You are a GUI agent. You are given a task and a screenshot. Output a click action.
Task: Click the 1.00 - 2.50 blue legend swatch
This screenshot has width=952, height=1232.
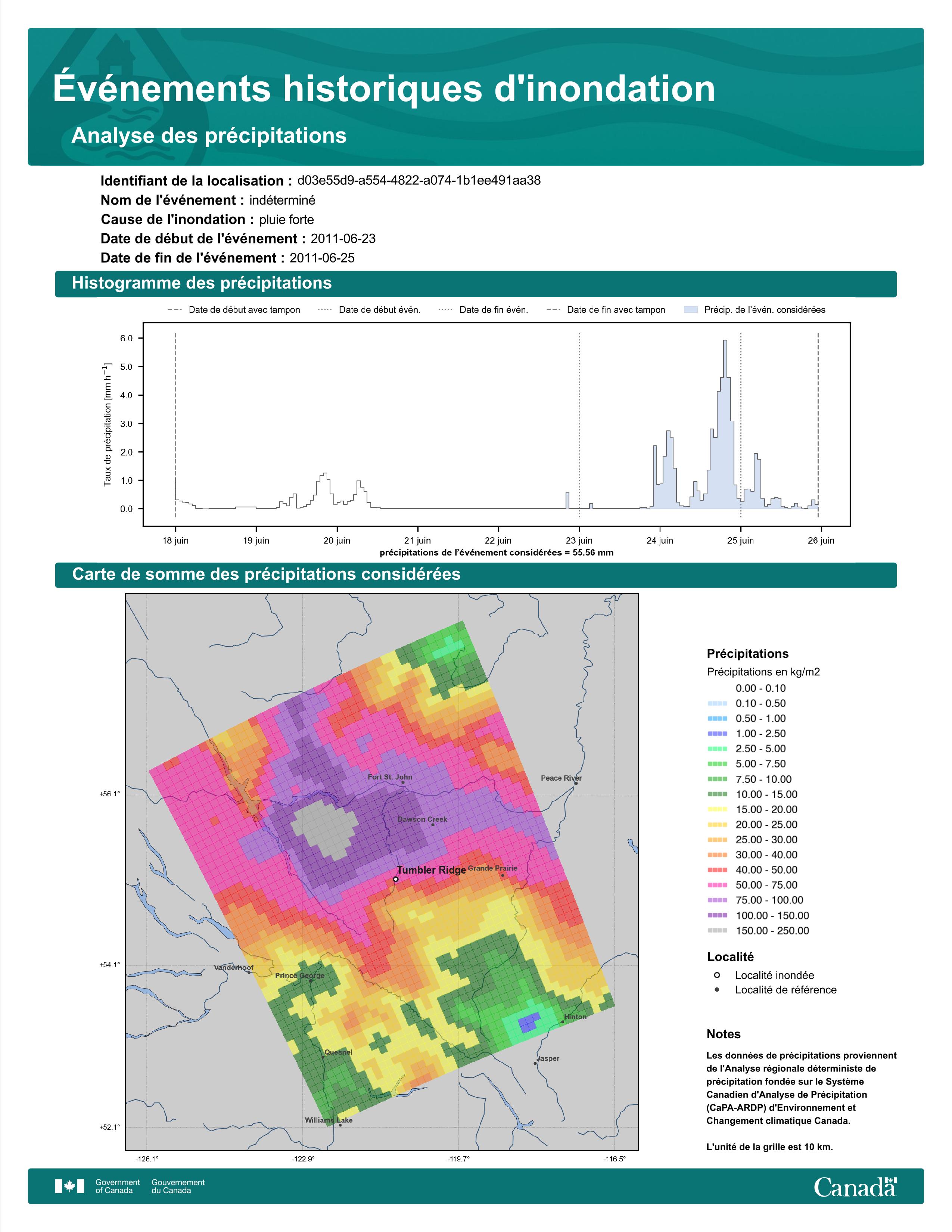pos(718,733)
